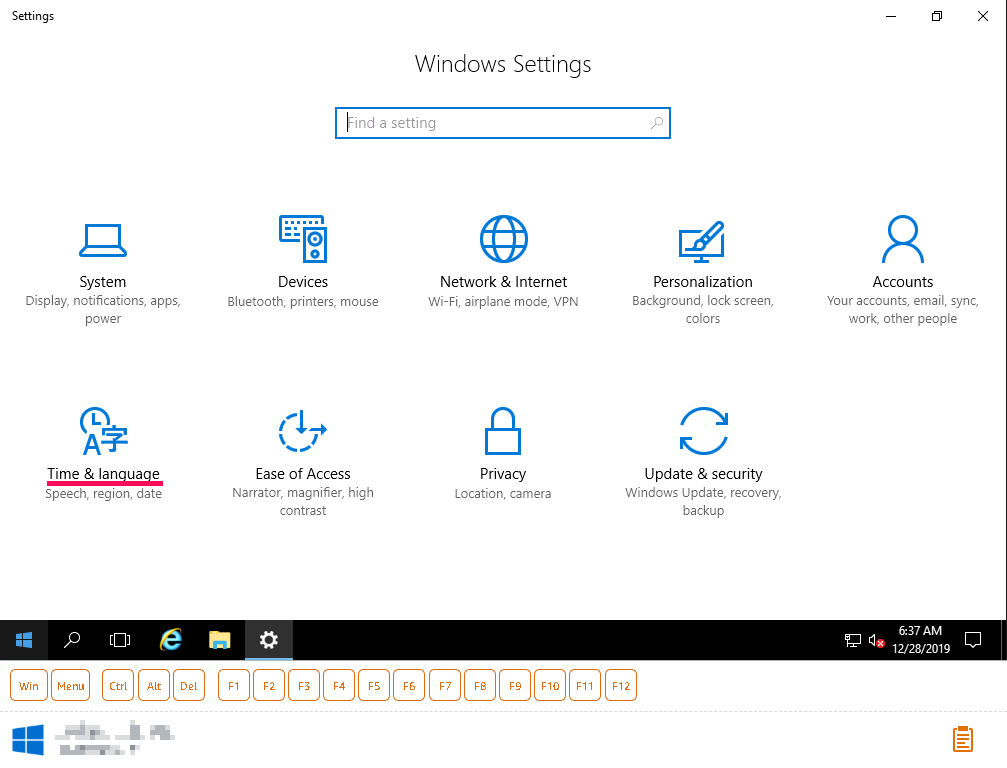1007x768 pixels.
Task: Click the F2 key button
Action: pyautogui.click(x=269, y=686)
